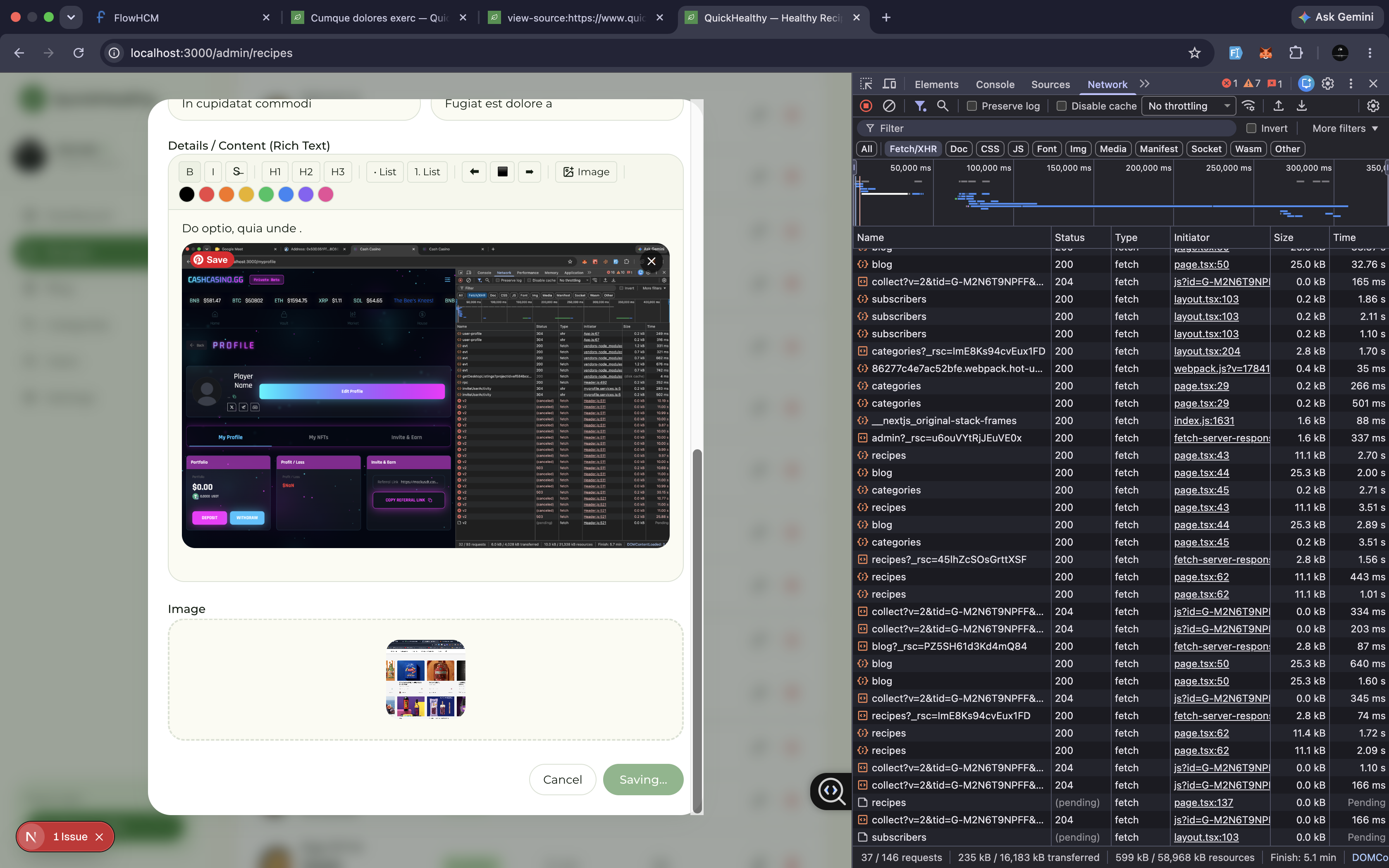Insert an image in rich text editor
The height and width of the screenshot is (868, 1389).
(x=586, y=172)
